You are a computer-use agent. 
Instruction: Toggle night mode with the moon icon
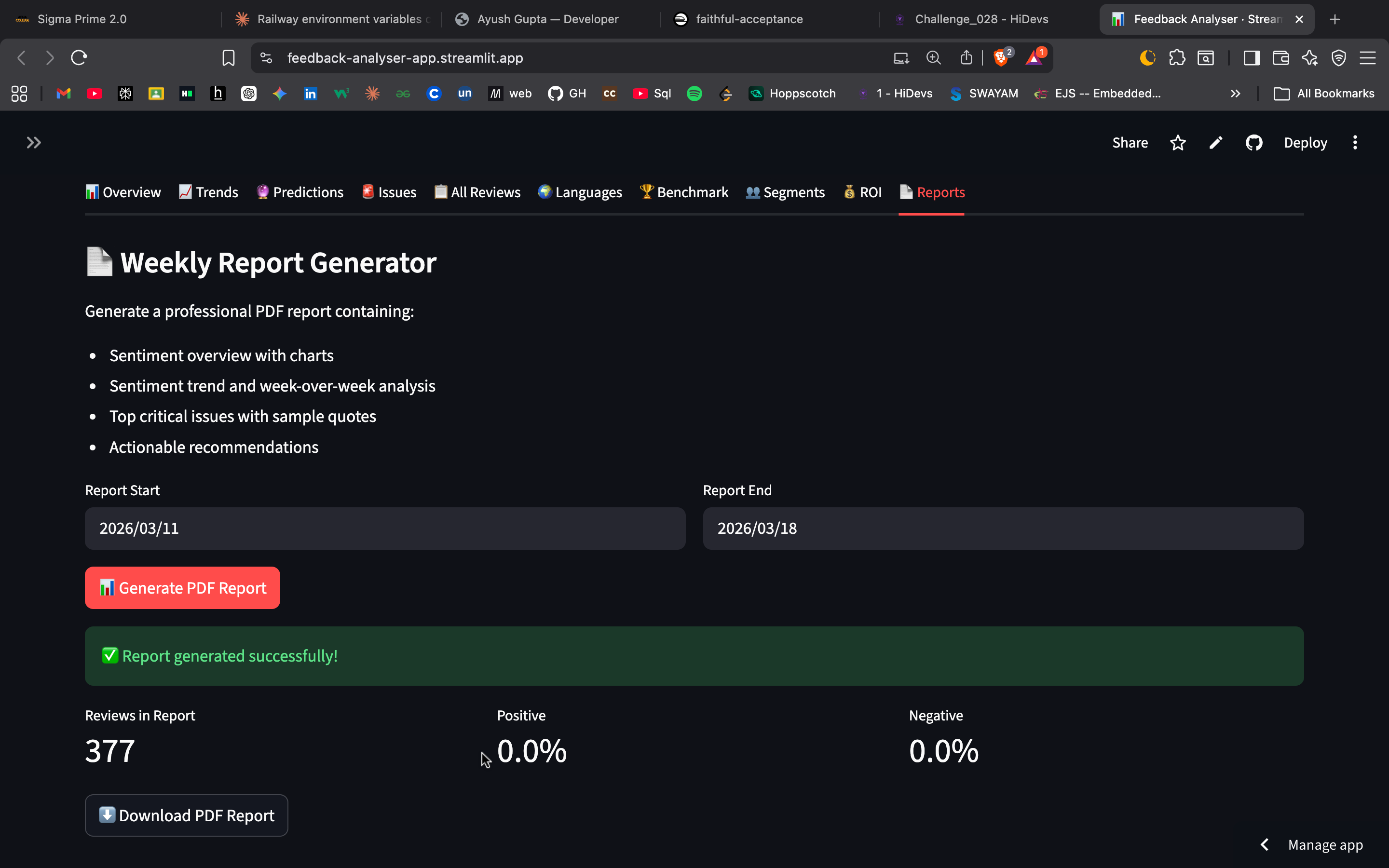click(x=1147, y=57)
